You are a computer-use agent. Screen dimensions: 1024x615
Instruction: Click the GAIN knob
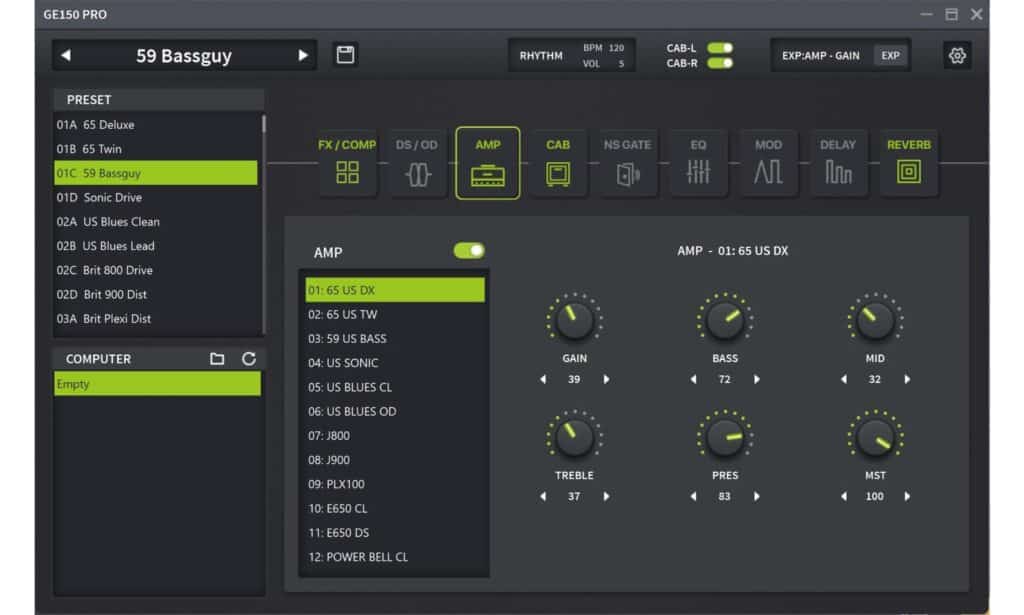point(574,320)
